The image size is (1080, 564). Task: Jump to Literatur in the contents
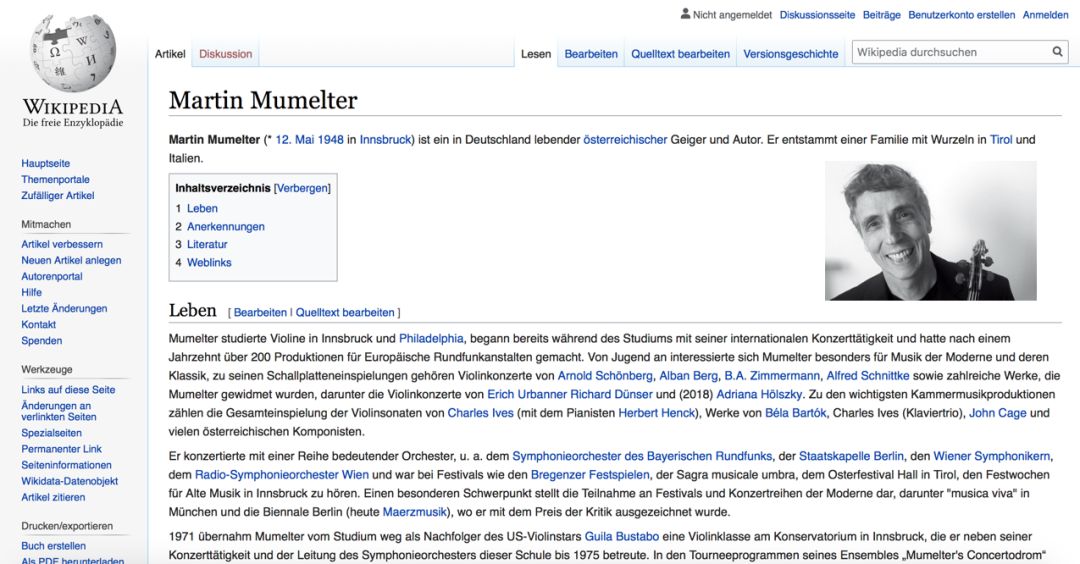point(207,244)
